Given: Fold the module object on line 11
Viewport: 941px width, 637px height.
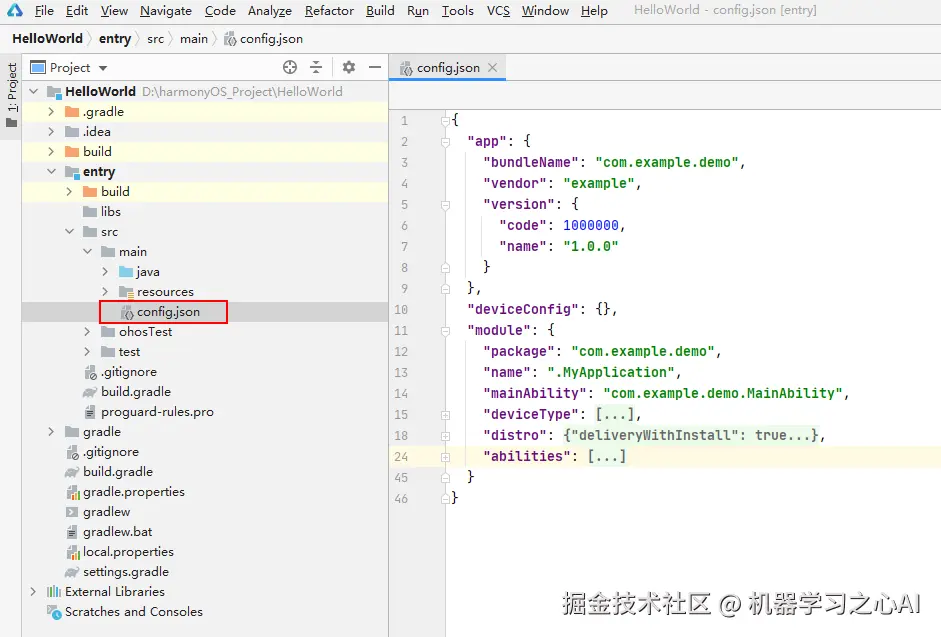Looking at the screenshot, I should (445, 331).
